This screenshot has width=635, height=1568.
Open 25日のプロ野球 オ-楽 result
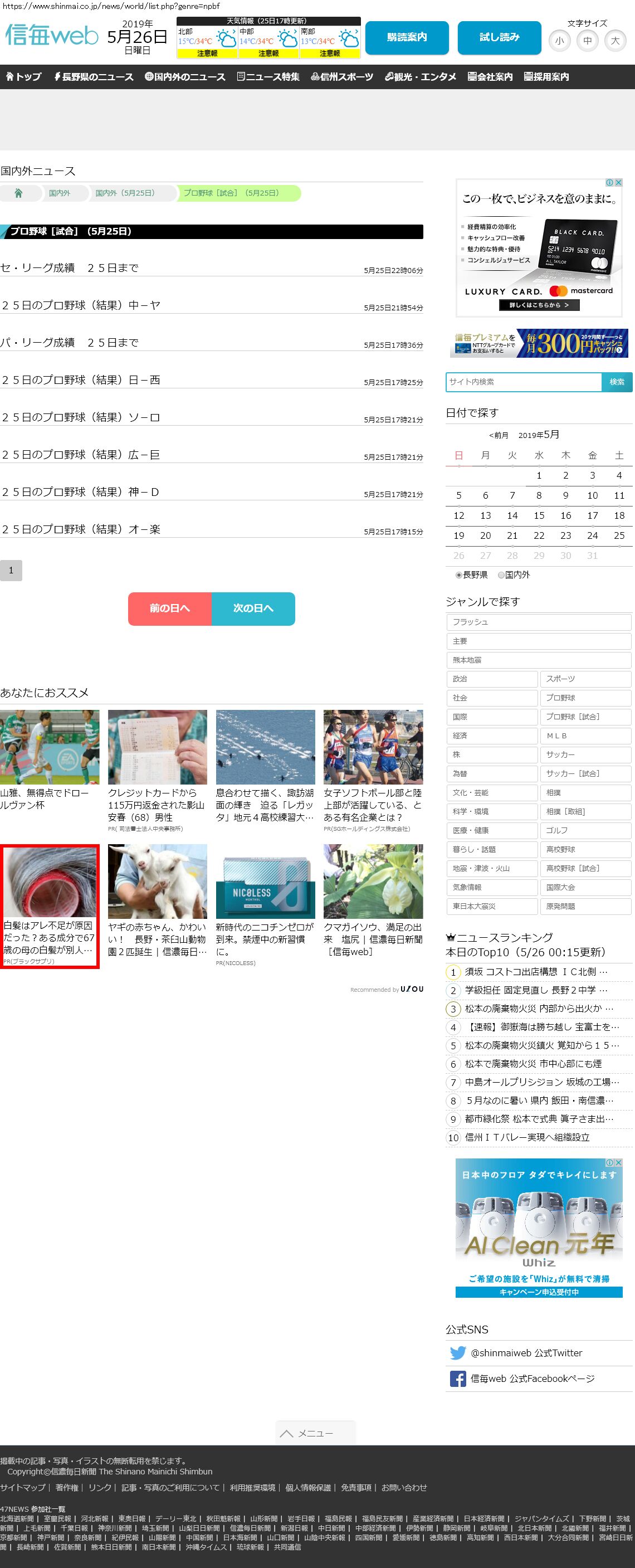pos(80,529)
